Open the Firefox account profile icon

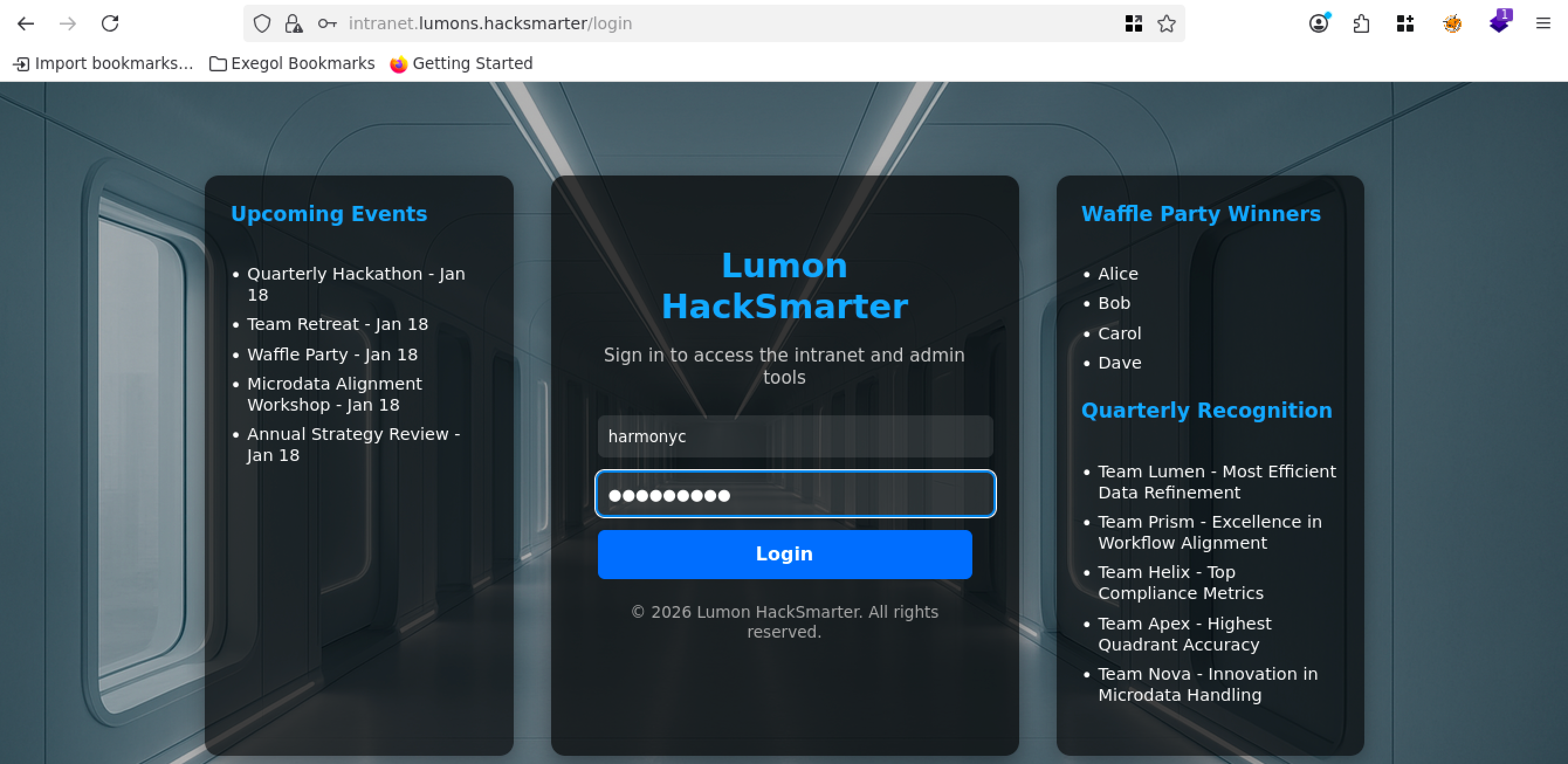point(1318,24)
